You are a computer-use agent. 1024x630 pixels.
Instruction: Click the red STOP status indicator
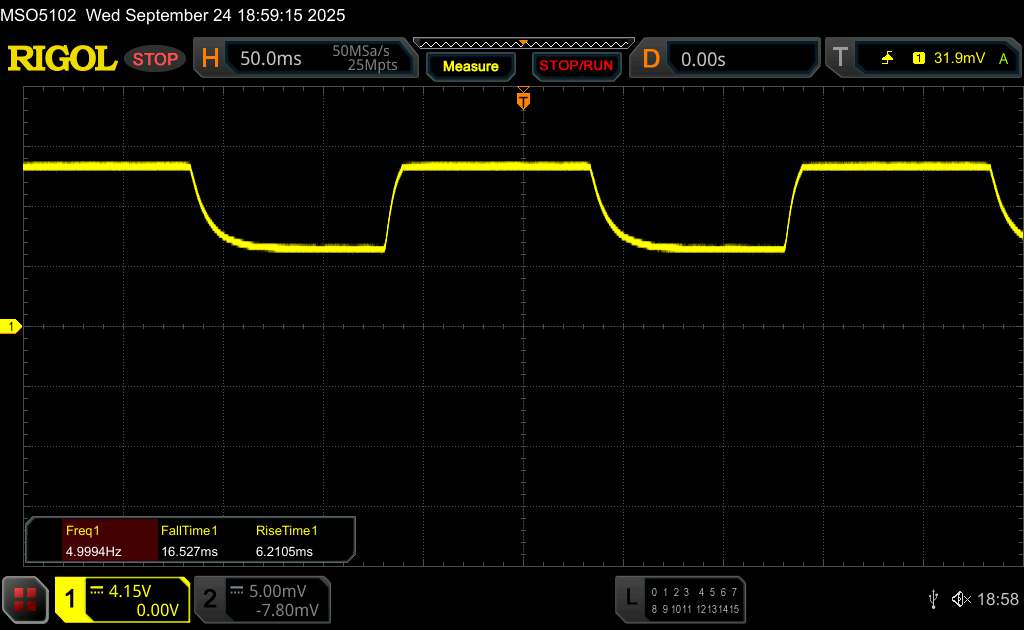tap(156, 59)
